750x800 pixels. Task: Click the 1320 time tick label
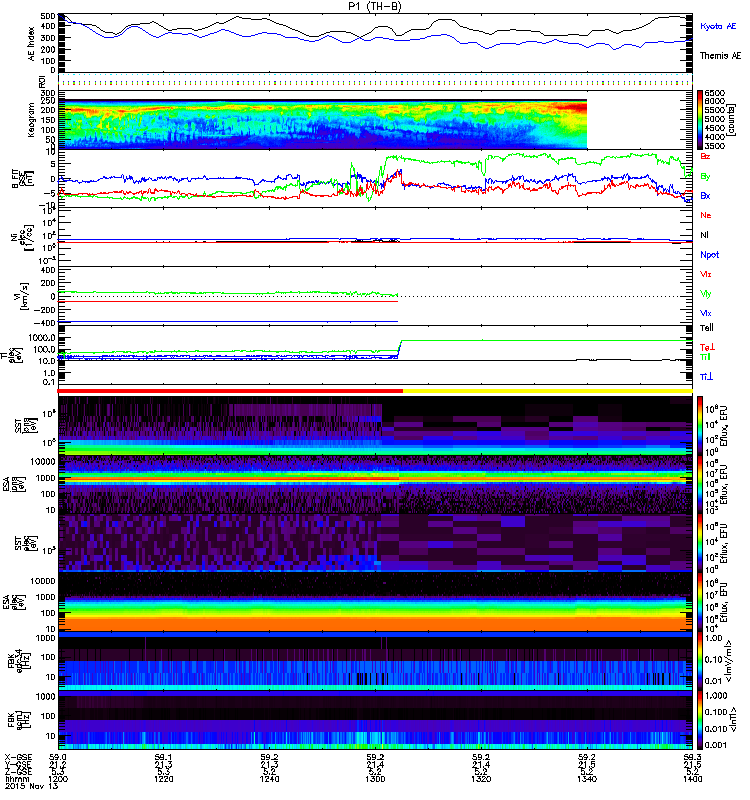click(481, 779)
